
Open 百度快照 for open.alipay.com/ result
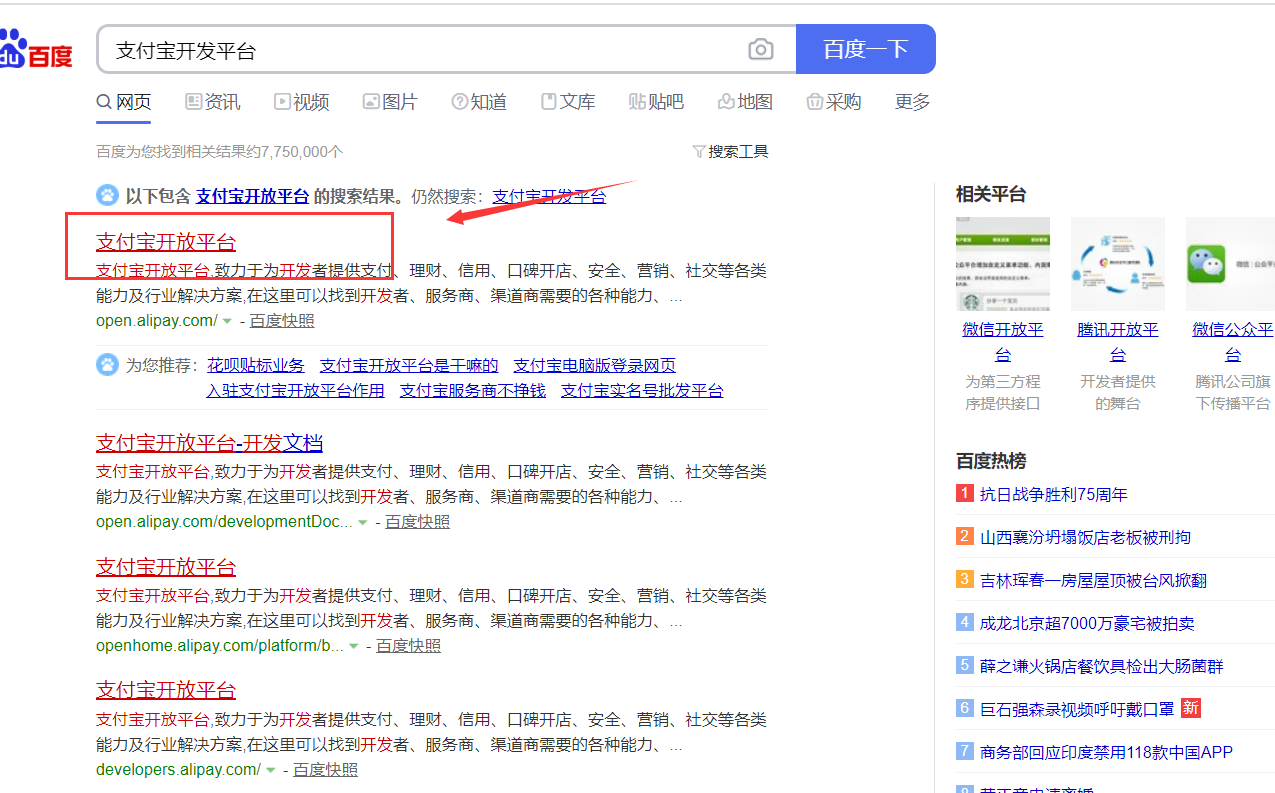point(282,321)
